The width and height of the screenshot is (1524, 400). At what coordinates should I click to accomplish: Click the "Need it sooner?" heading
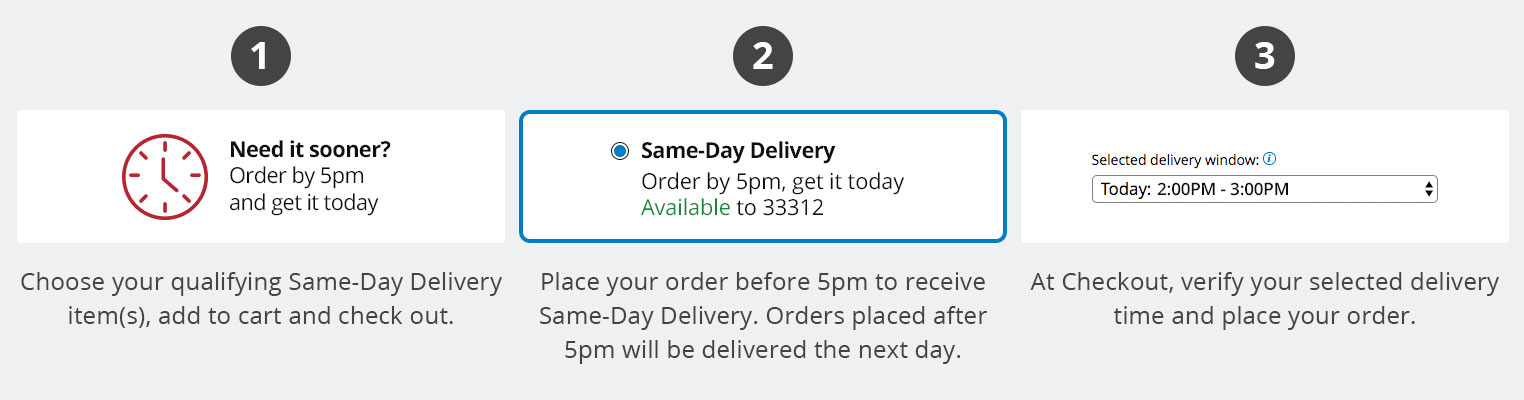310,150
